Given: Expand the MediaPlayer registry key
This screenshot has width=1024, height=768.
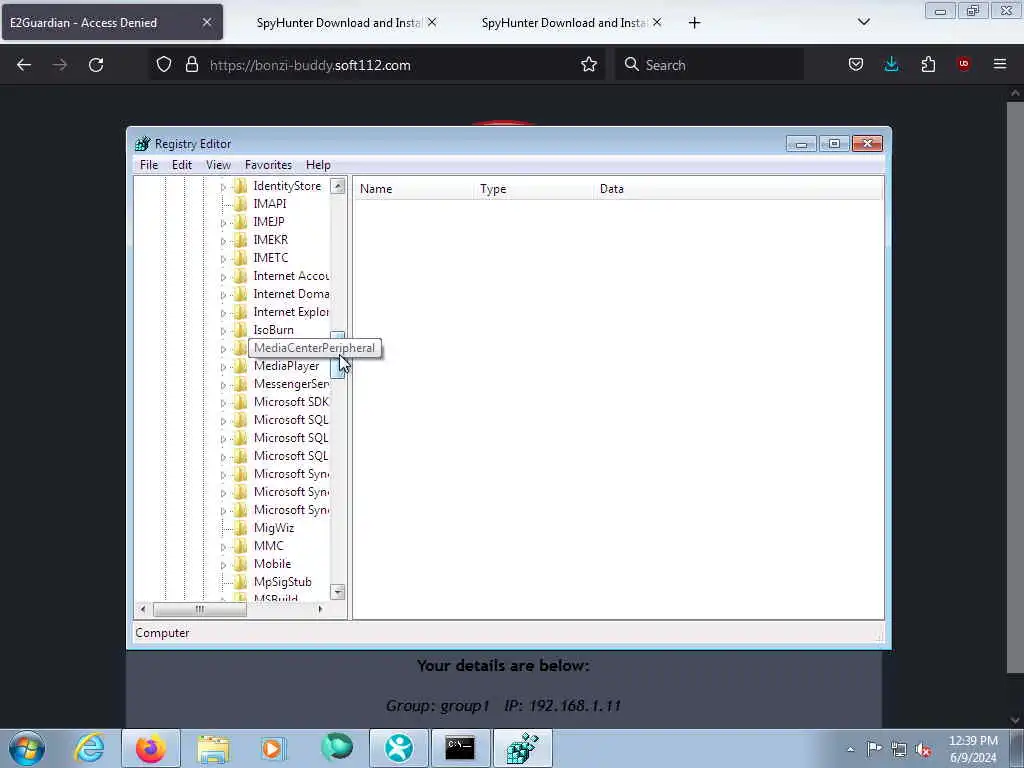Looking at the screenshot, I should coord(223,367).
